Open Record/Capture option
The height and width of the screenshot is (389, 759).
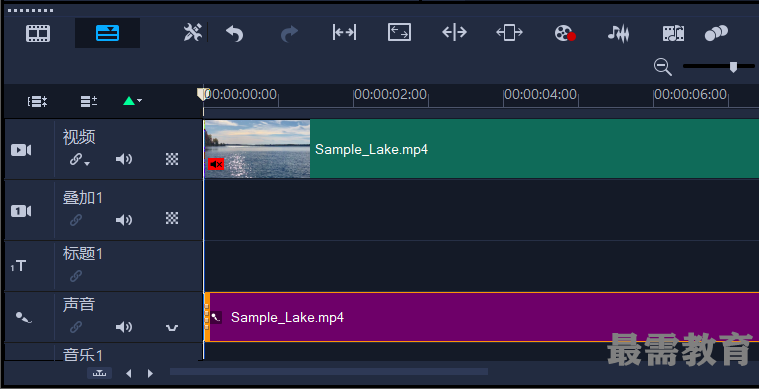[x=565, y=33]
